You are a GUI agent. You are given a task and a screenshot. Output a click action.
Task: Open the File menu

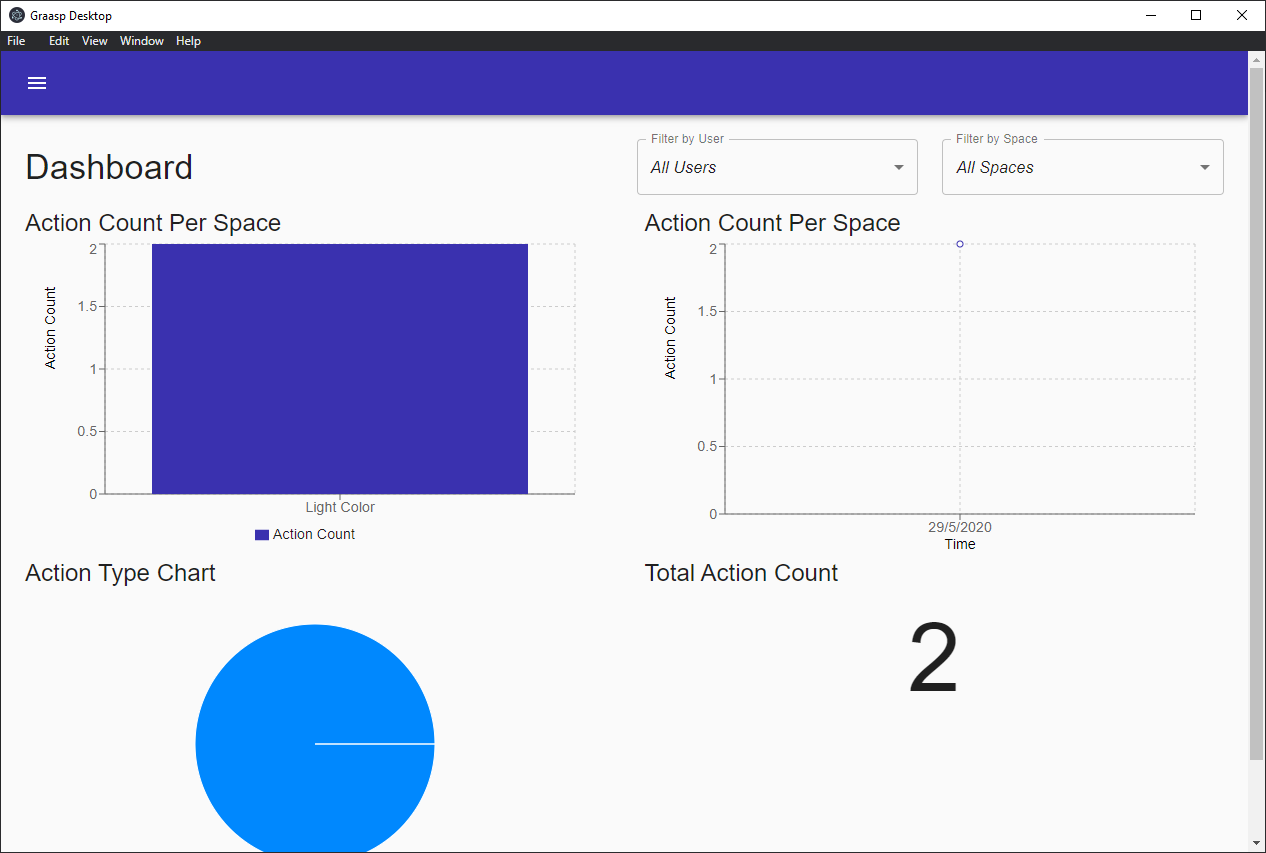click(16, 41)
